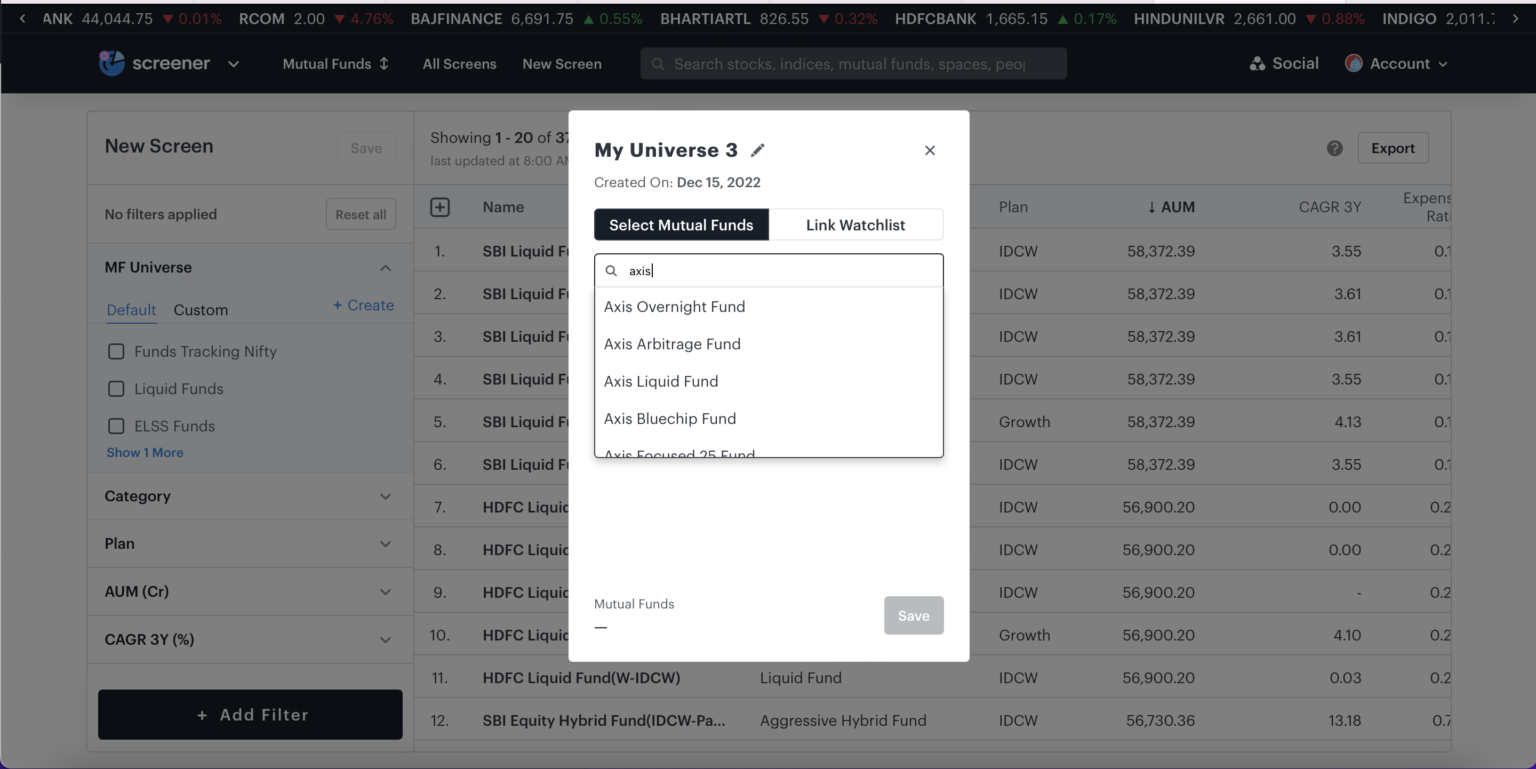
Task: Click the help question mark icon
Action: (x=1334, y=148)
